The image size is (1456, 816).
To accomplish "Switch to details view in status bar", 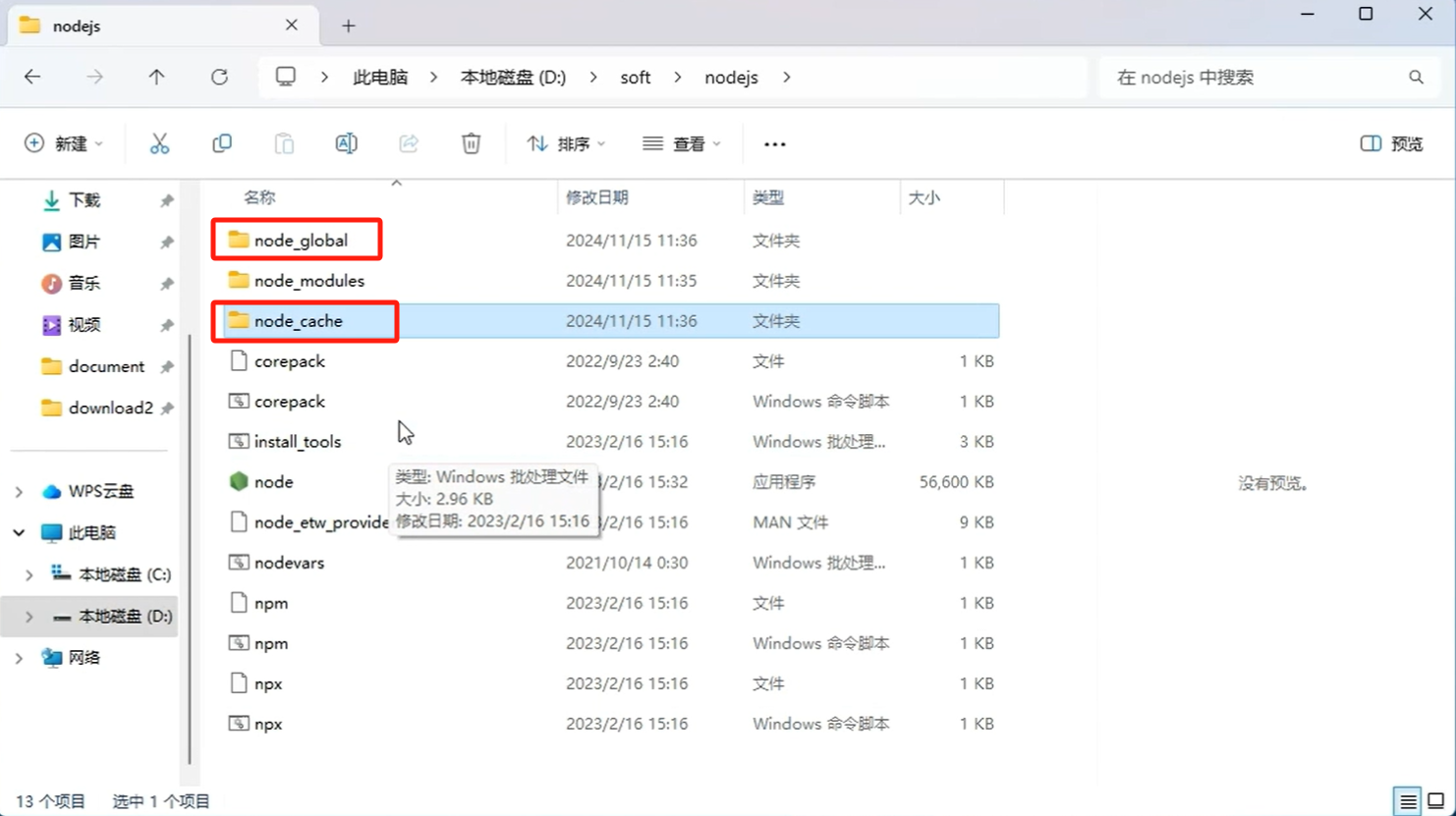I will [1408, 801].
